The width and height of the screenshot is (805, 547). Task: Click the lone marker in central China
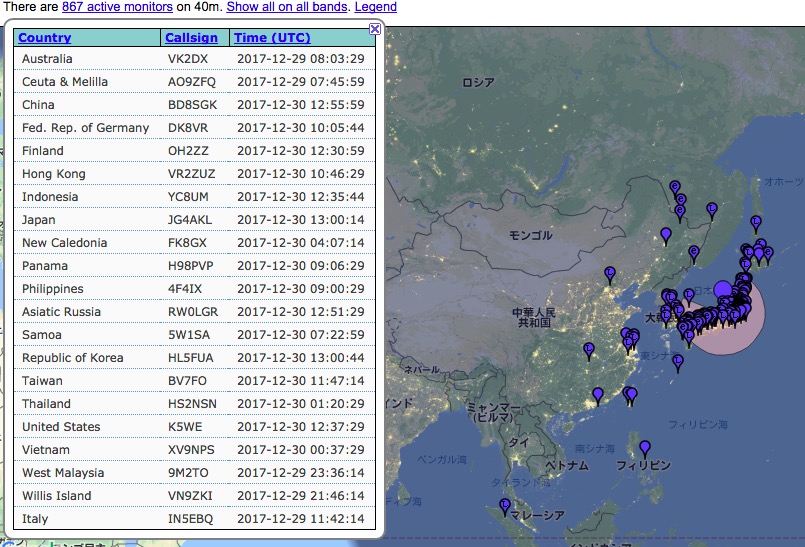pos(589,350)
